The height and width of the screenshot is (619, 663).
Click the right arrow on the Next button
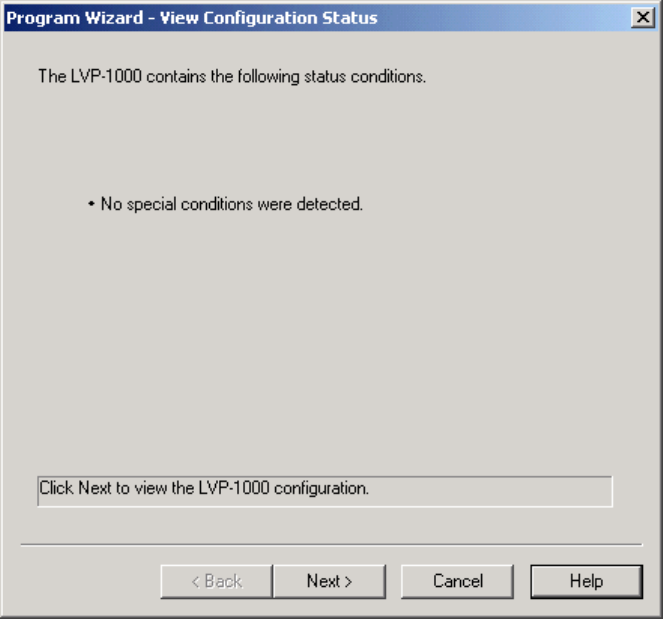(348, 582)
